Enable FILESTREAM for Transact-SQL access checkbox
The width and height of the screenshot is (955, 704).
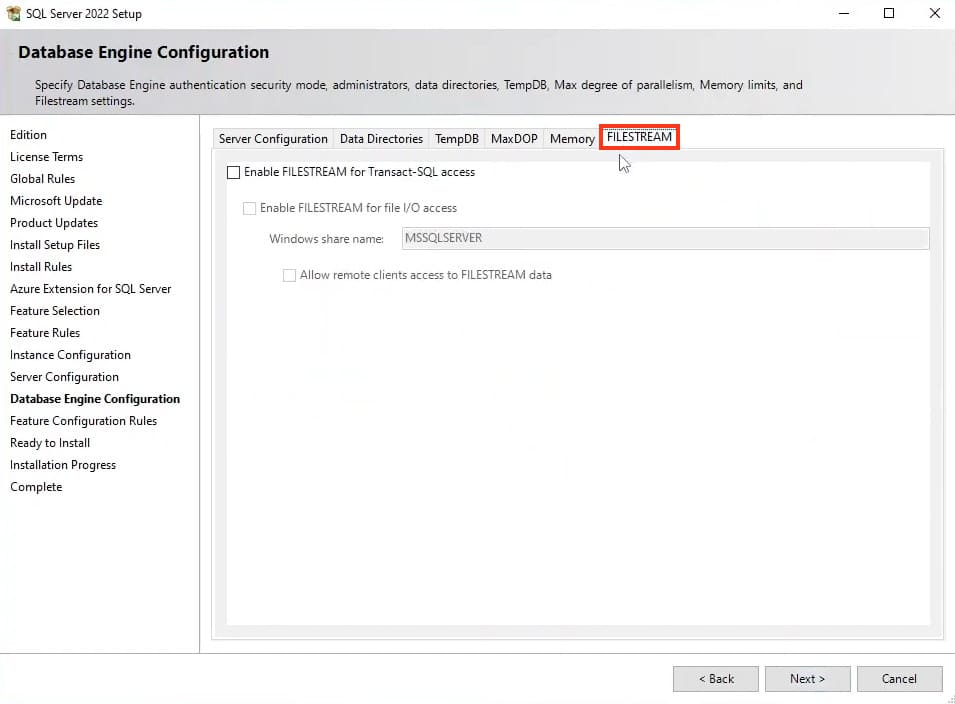click(234, 172)
